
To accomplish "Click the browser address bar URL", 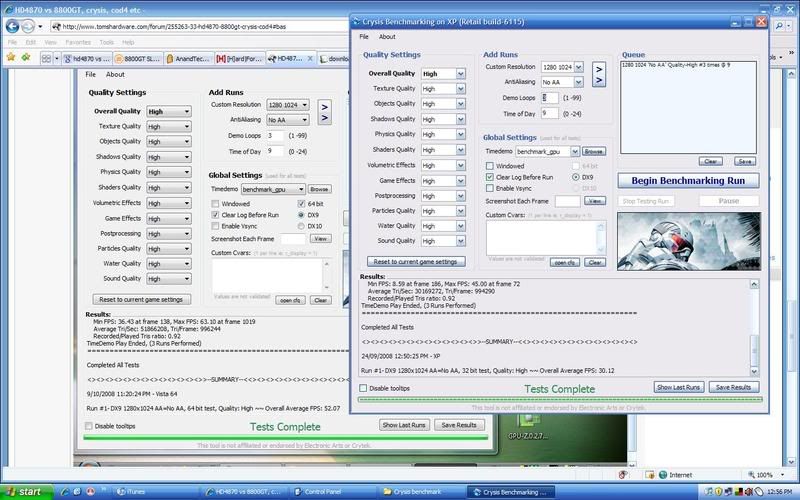I will pos(173,27).
